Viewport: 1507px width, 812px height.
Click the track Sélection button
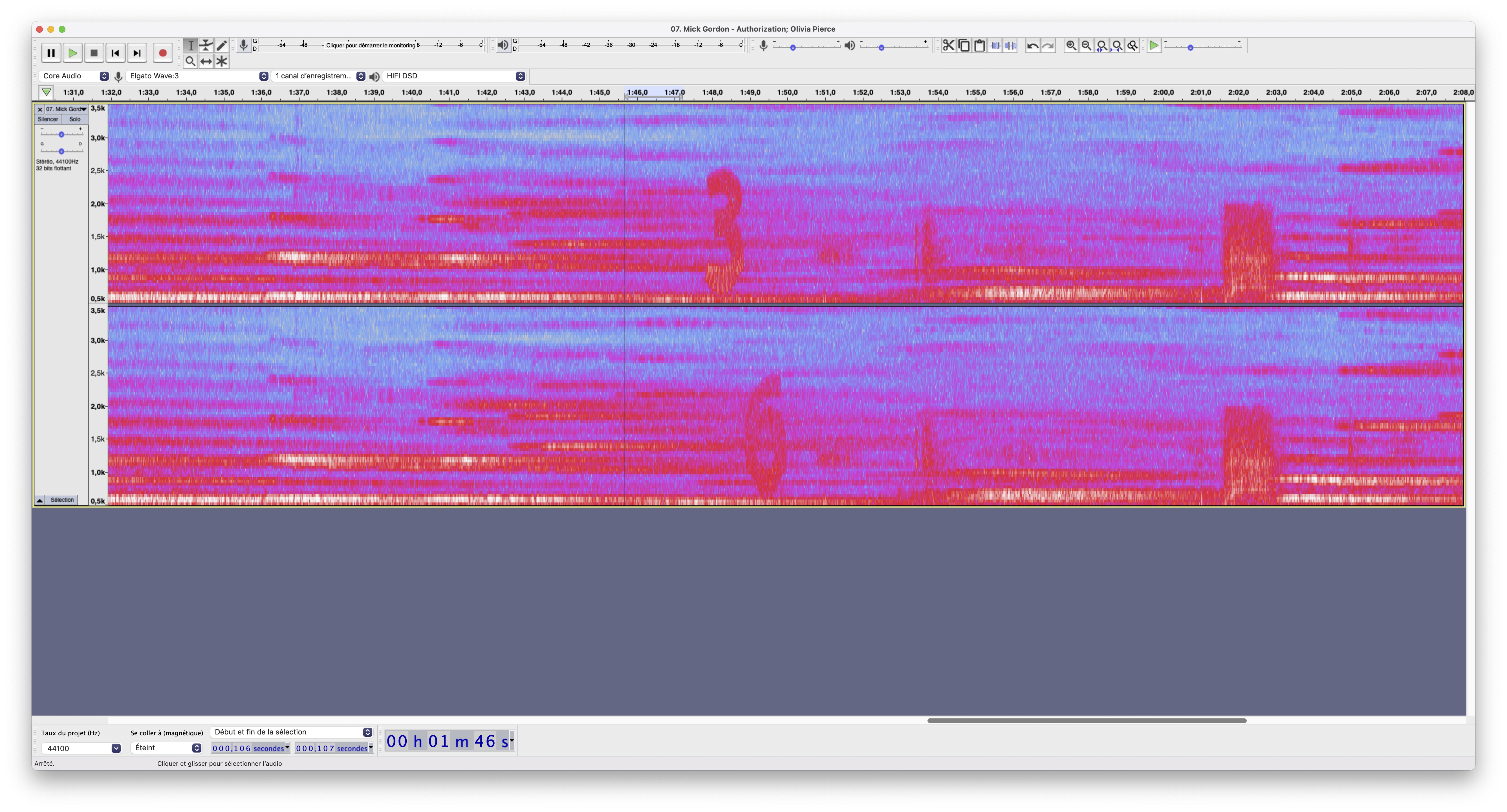pyautogui.click(x=62, y=500)
